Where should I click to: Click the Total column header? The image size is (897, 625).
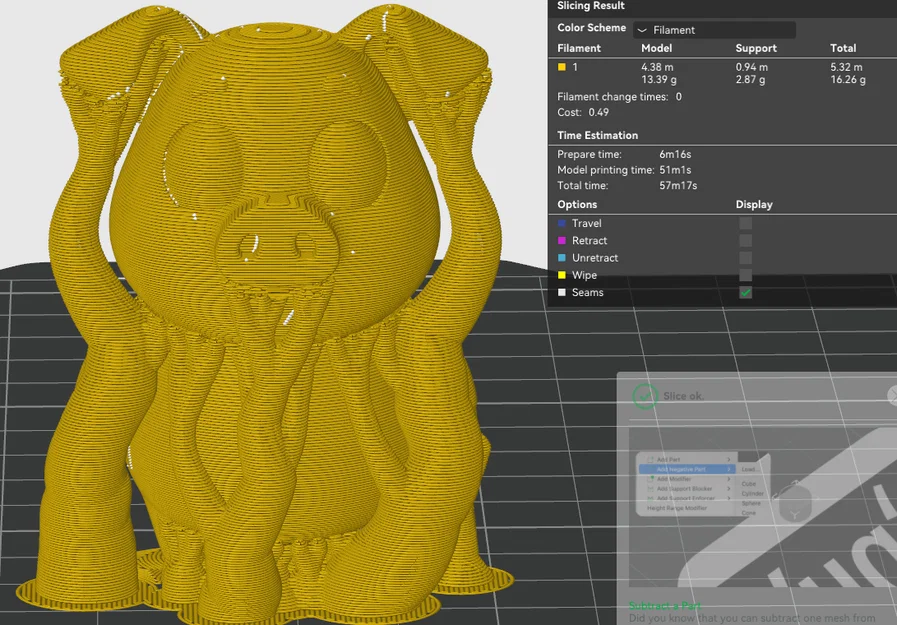pos(843,48)
